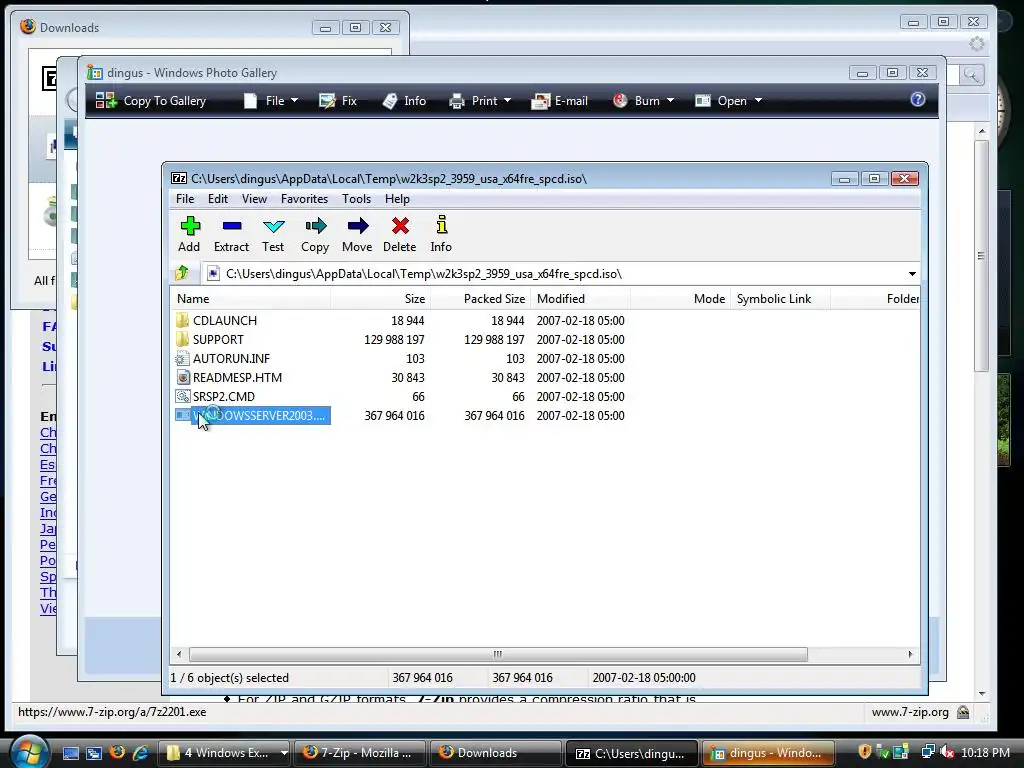
Task: Click the security shield tray icon
Action: point(865,752)
